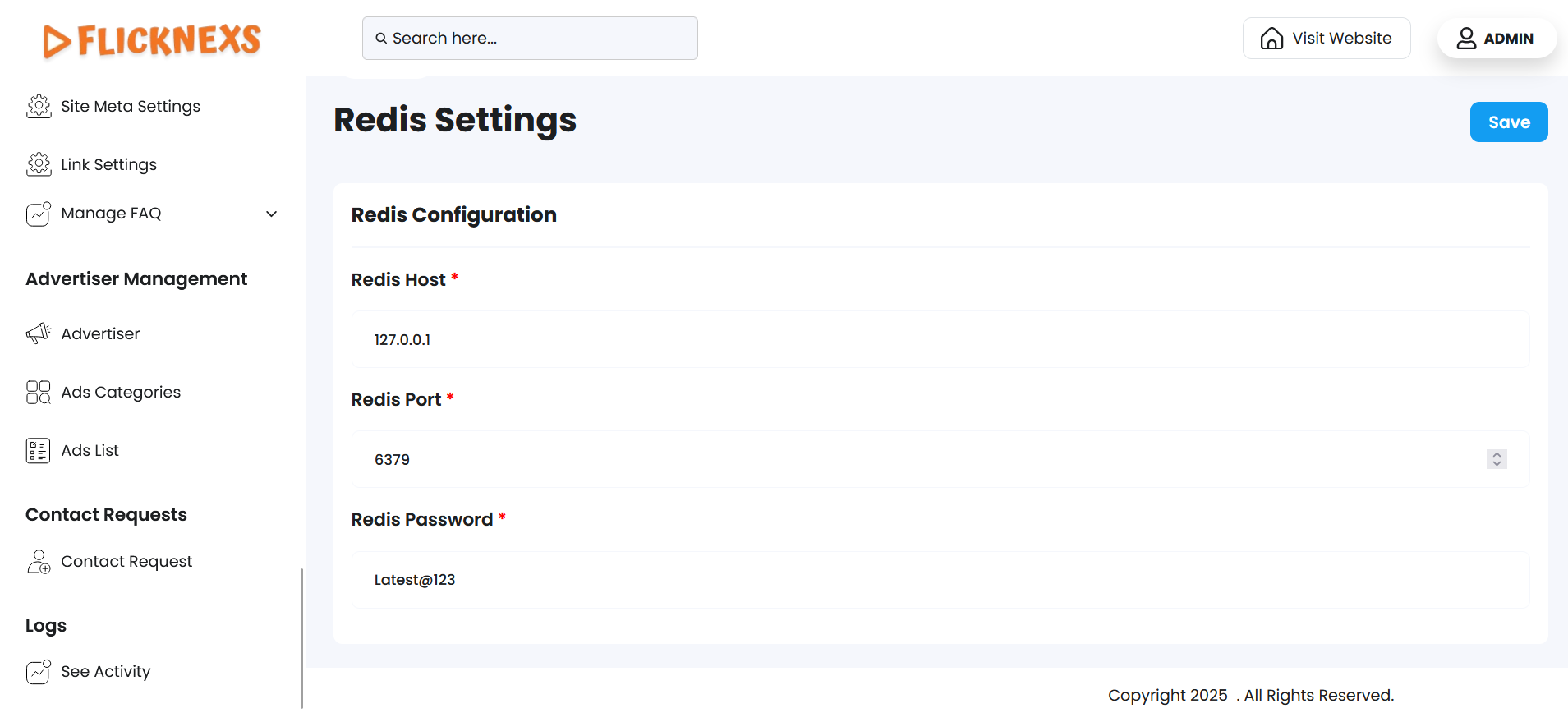
Task: Click the FLICKNEXS logo
Action: tap(152, 40)
